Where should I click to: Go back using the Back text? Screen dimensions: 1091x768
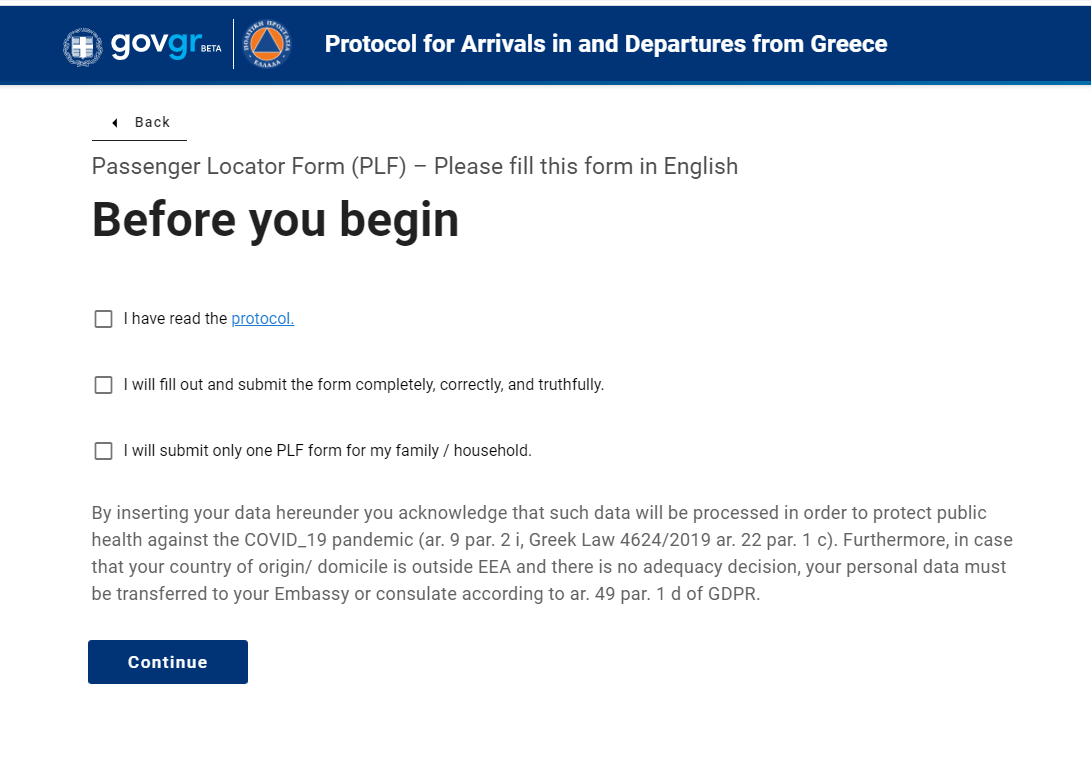[152, 122]
